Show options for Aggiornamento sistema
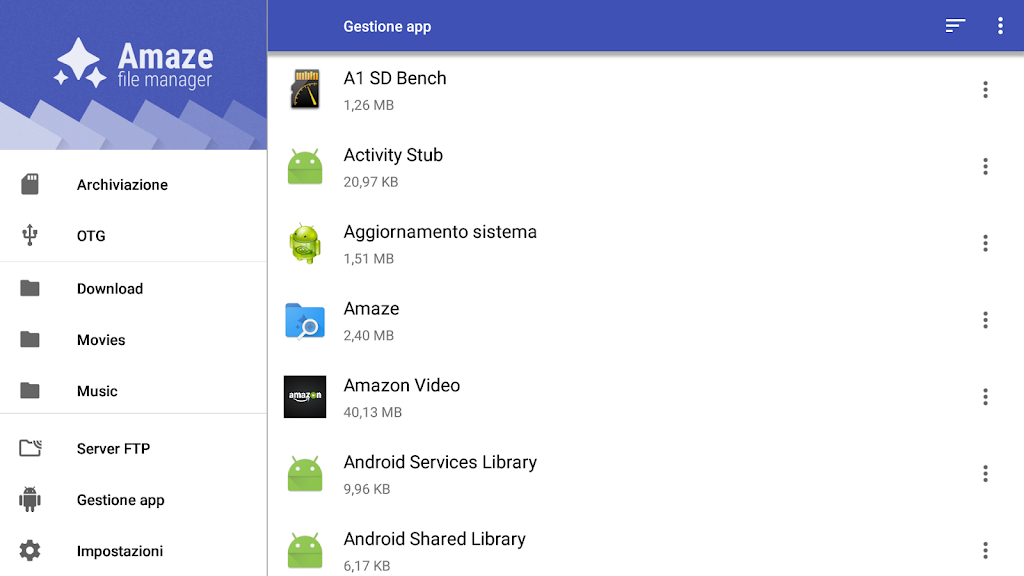Viewport: 1024px width, 576px height. (x=985, y=244)
